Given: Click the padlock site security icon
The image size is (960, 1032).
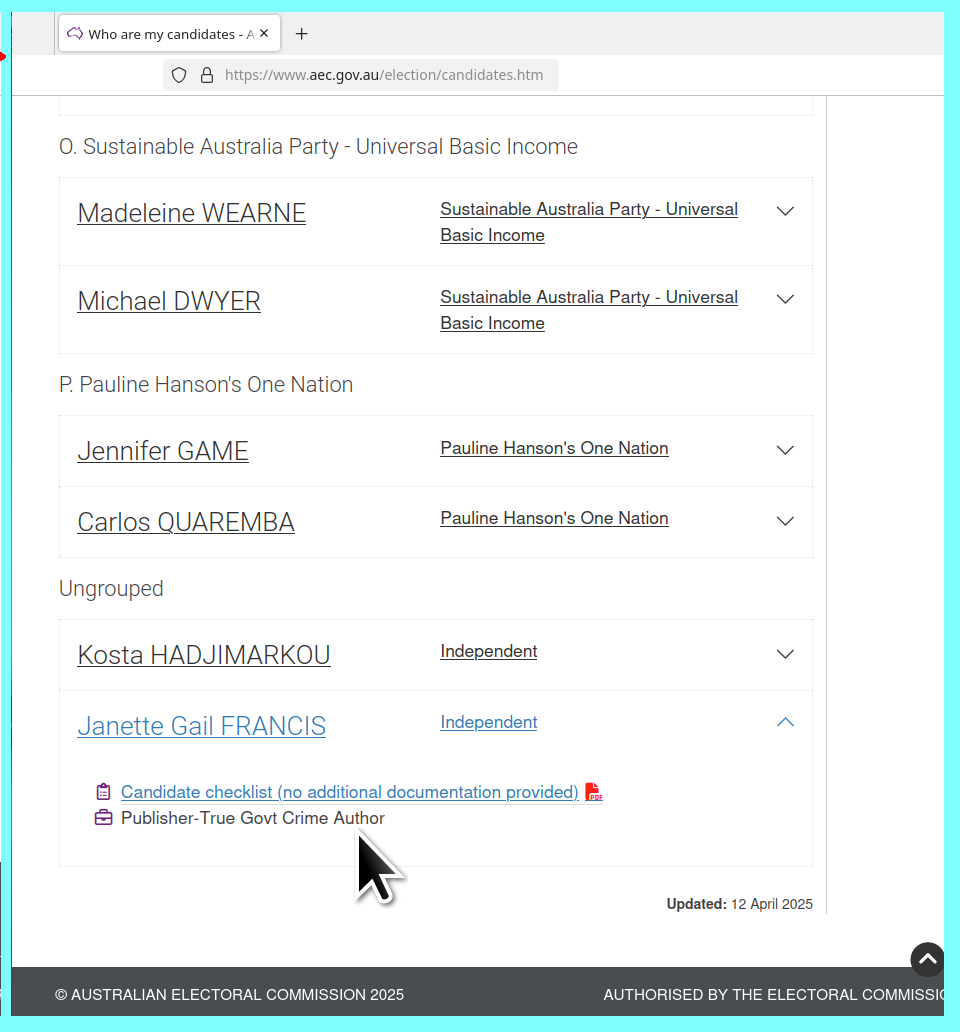Looking at the screenshot, I should [x=207, y=75].
